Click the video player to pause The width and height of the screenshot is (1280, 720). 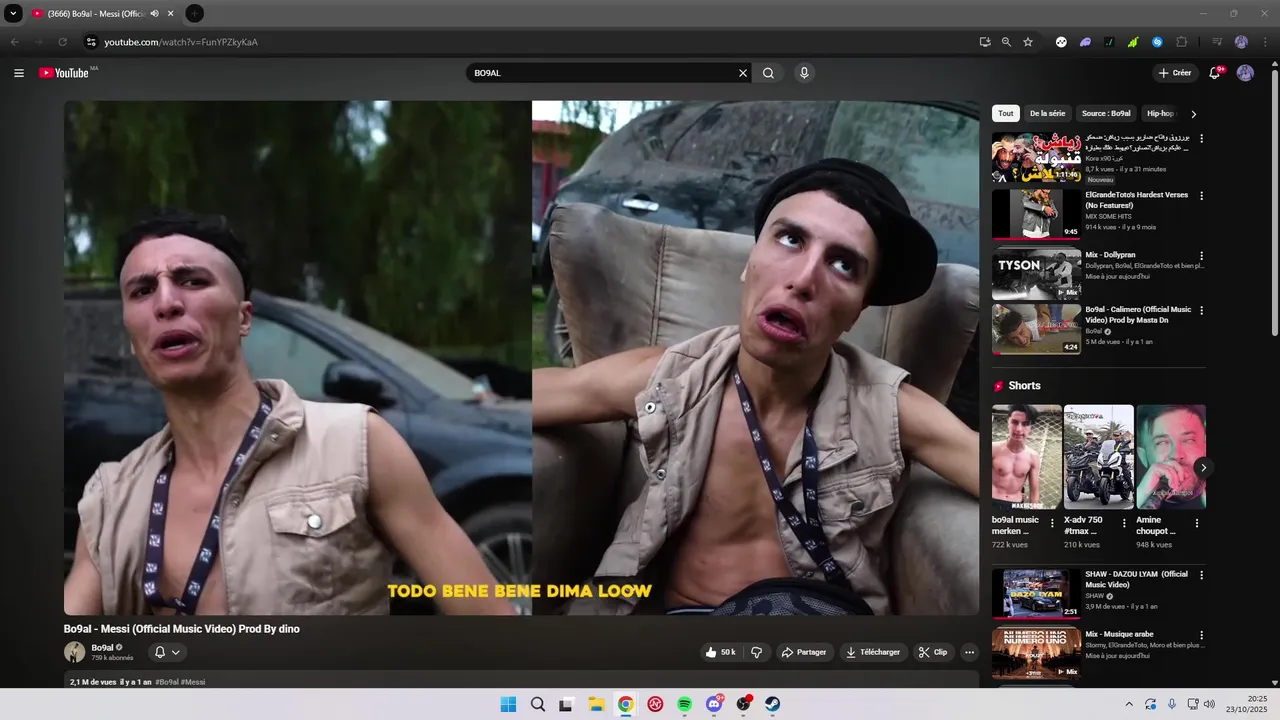click(x=521, y=357)
